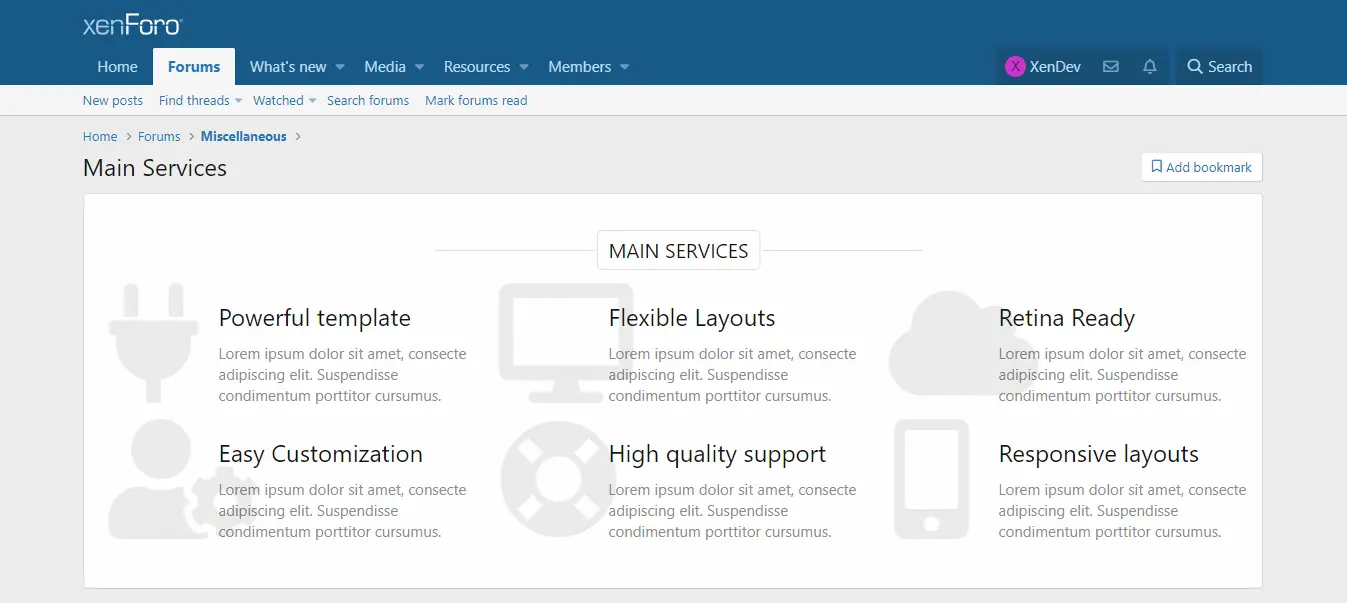Click the Easy Customization heading
This screenshot has height=603, width=1347.
click(x=321, y=454)
